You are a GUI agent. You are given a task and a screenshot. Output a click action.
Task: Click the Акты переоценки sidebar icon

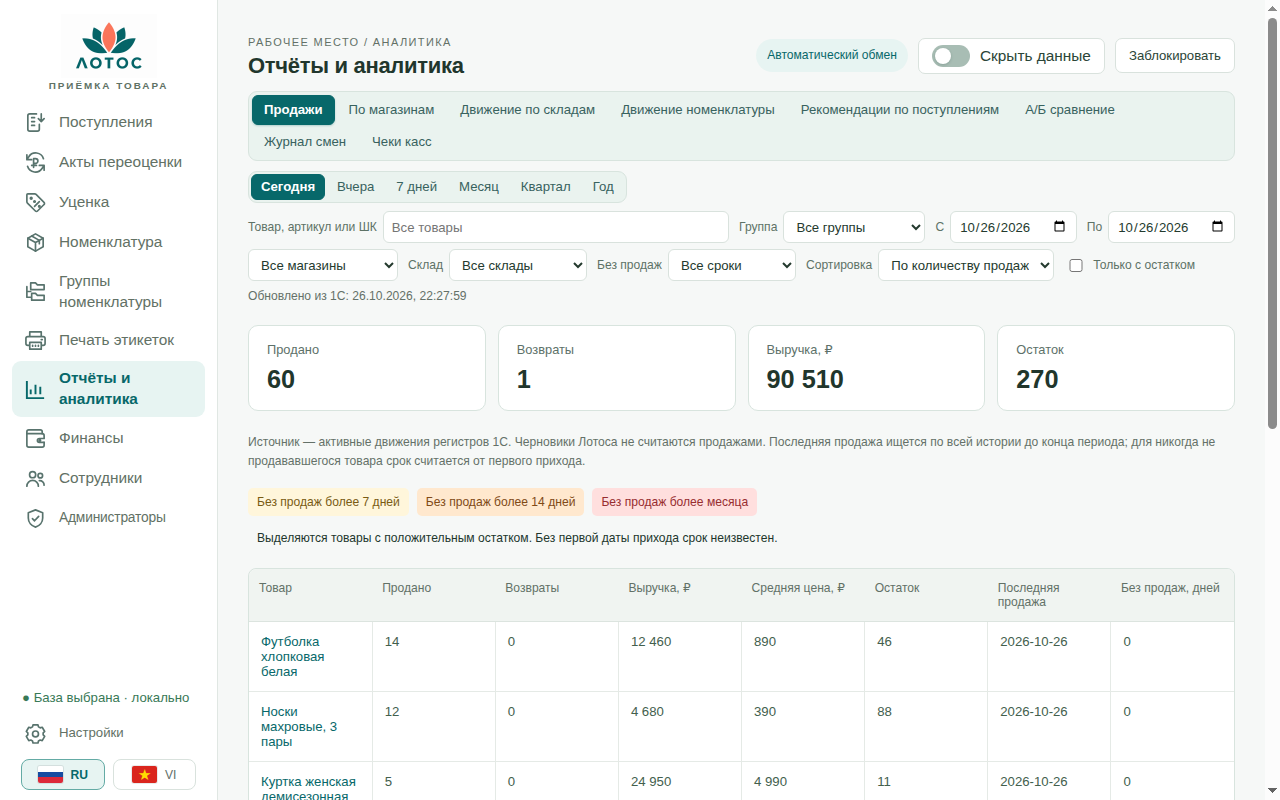click(36, 162)
